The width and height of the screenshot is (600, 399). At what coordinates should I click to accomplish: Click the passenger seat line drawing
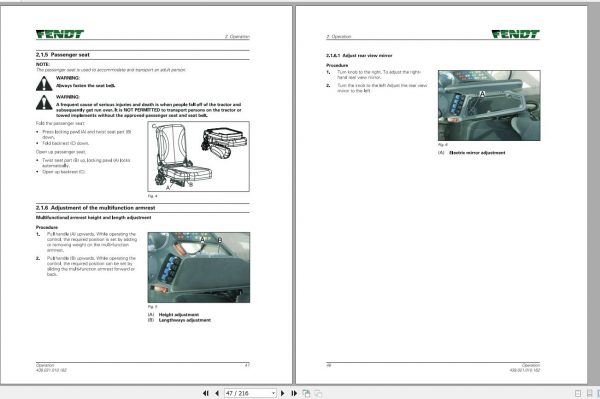[199, 156]
